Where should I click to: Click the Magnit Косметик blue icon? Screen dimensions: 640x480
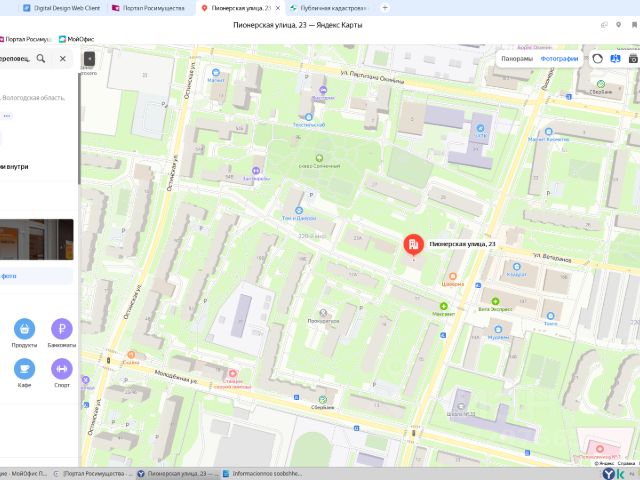(x=549, y=131)
